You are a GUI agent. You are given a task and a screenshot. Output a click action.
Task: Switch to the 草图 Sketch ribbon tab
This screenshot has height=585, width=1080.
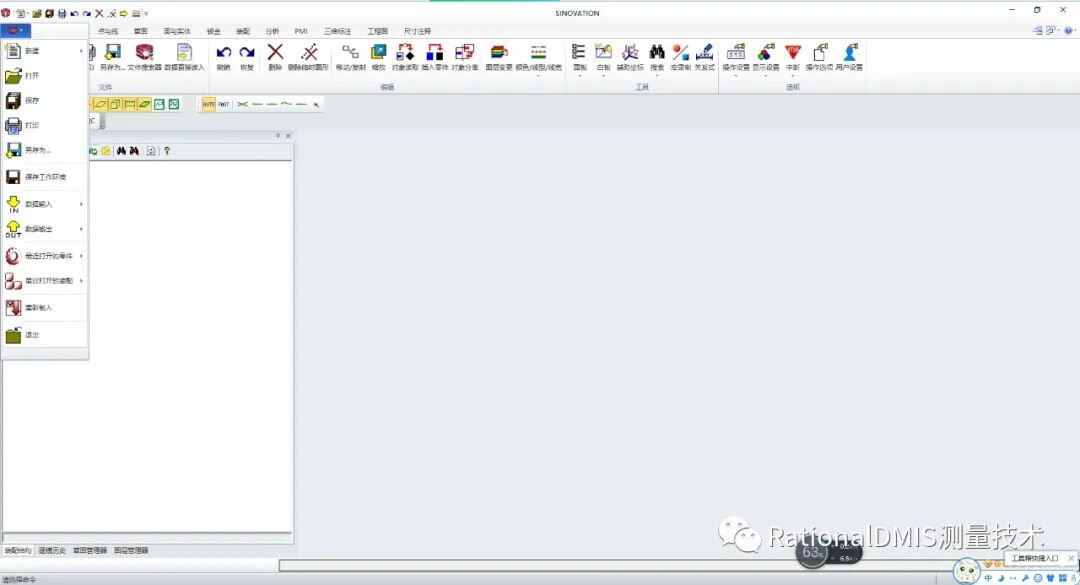pyautogui.click(x=141, y=31)
